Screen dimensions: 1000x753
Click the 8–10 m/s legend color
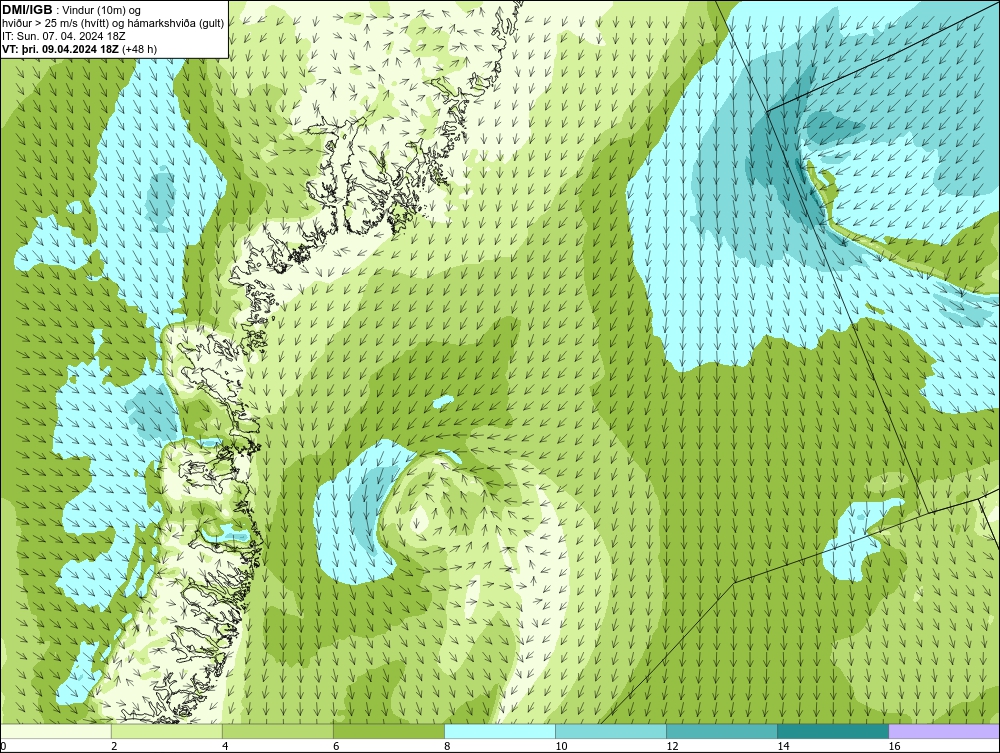[x=500, y=731]
